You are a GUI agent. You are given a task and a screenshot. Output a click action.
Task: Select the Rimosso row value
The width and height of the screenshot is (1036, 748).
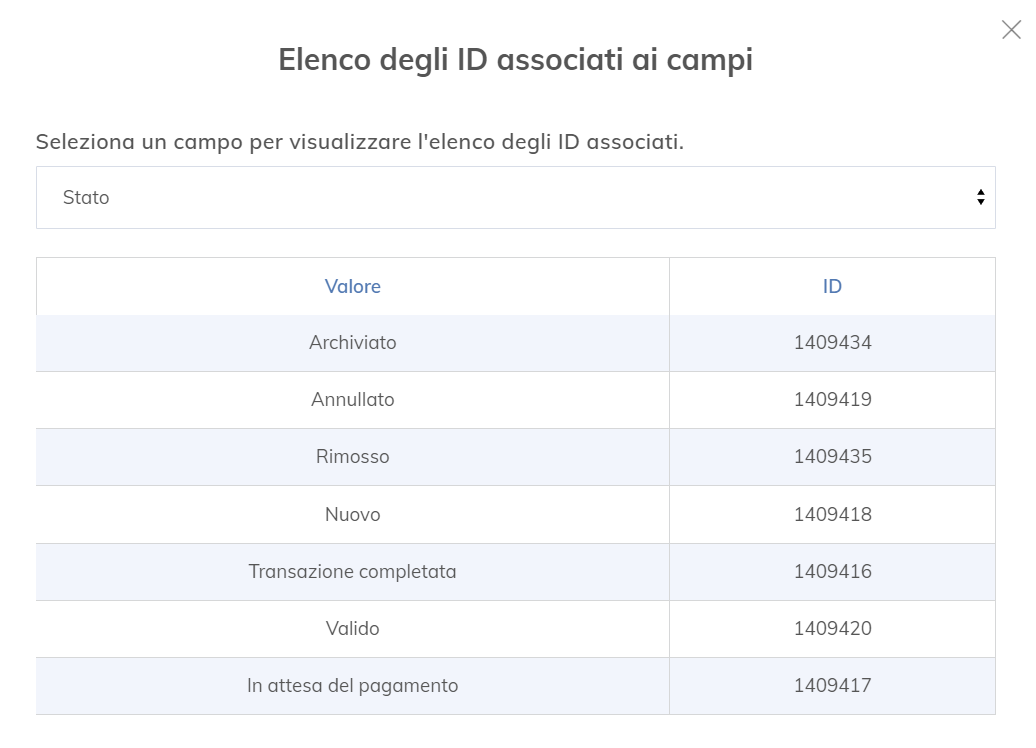coord(352,457)
